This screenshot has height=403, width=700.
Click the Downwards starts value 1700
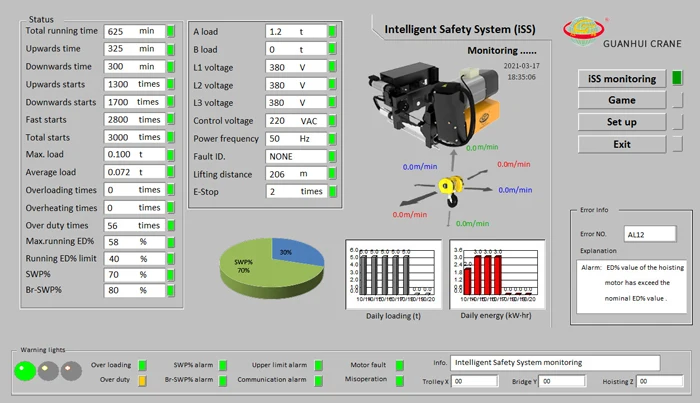(134, 102)
